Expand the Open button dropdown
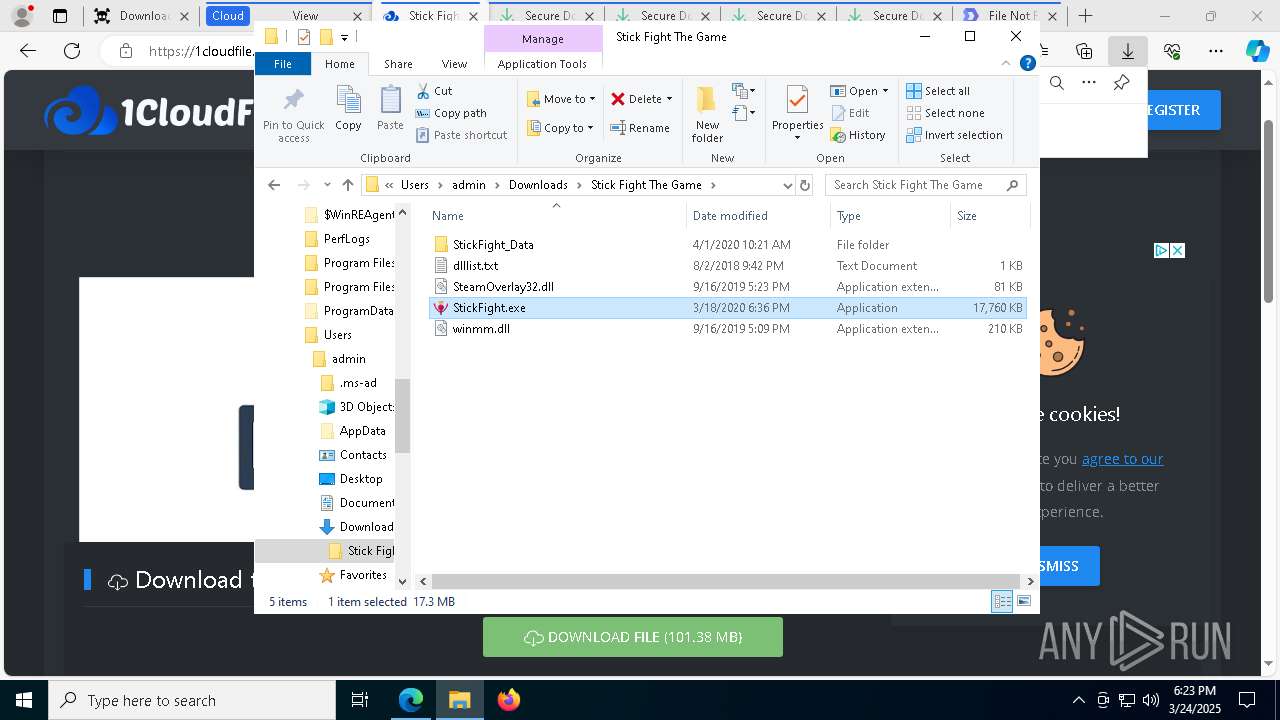 tap(885, 91)
